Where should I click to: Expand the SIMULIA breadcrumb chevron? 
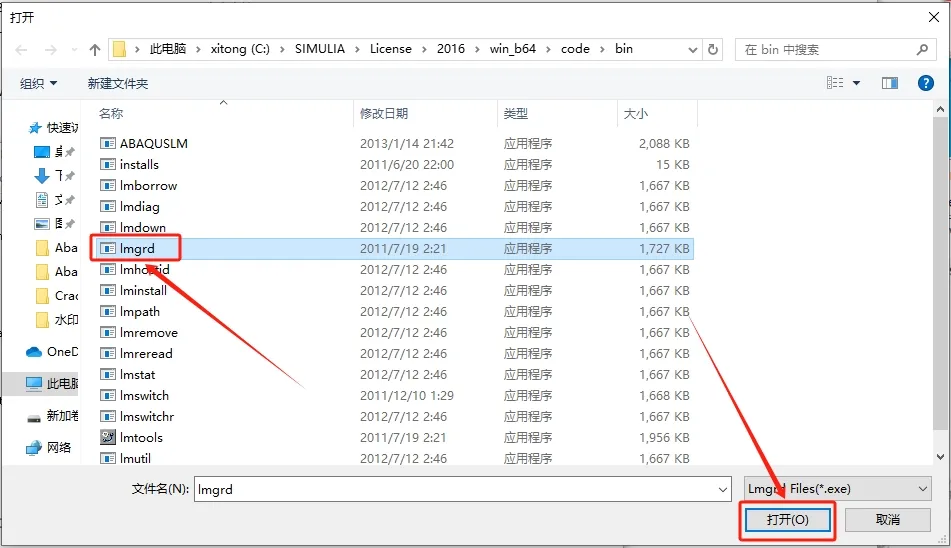click(x=357, y=49)
